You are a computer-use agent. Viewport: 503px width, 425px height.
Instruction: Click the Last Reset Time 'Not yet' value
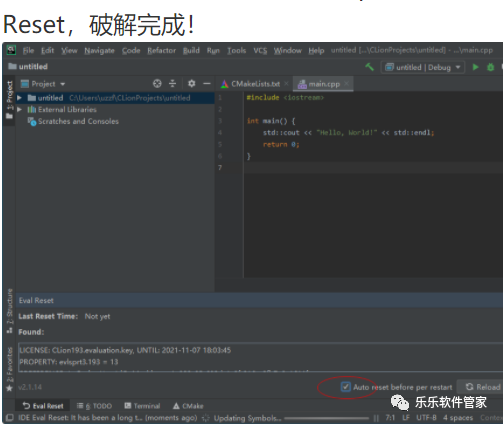click(x=97, y=316)
